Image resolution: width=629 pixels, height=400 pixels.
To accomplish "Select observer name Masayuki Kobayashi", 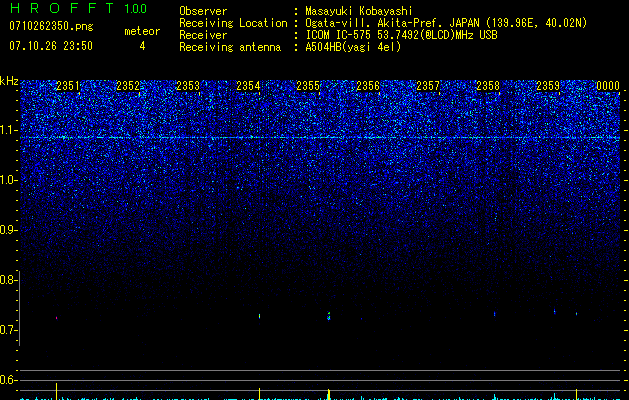I will pyautogui.click(x=359, y=11).
